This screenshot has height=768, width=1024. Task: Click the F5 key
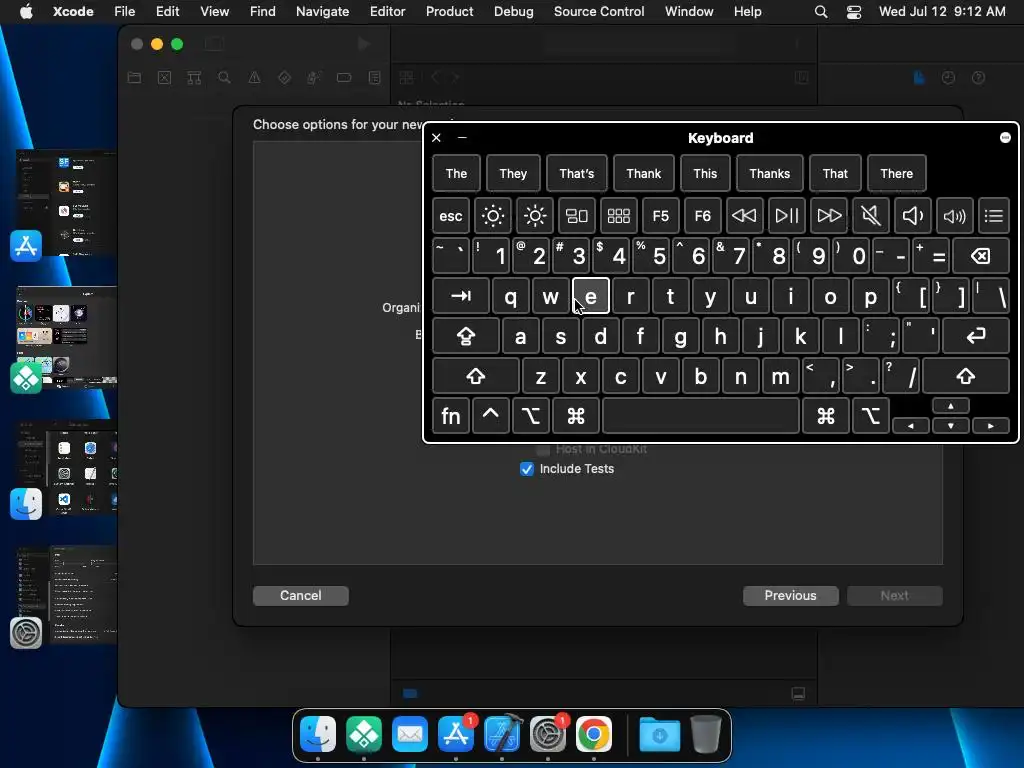click(660, 216)
